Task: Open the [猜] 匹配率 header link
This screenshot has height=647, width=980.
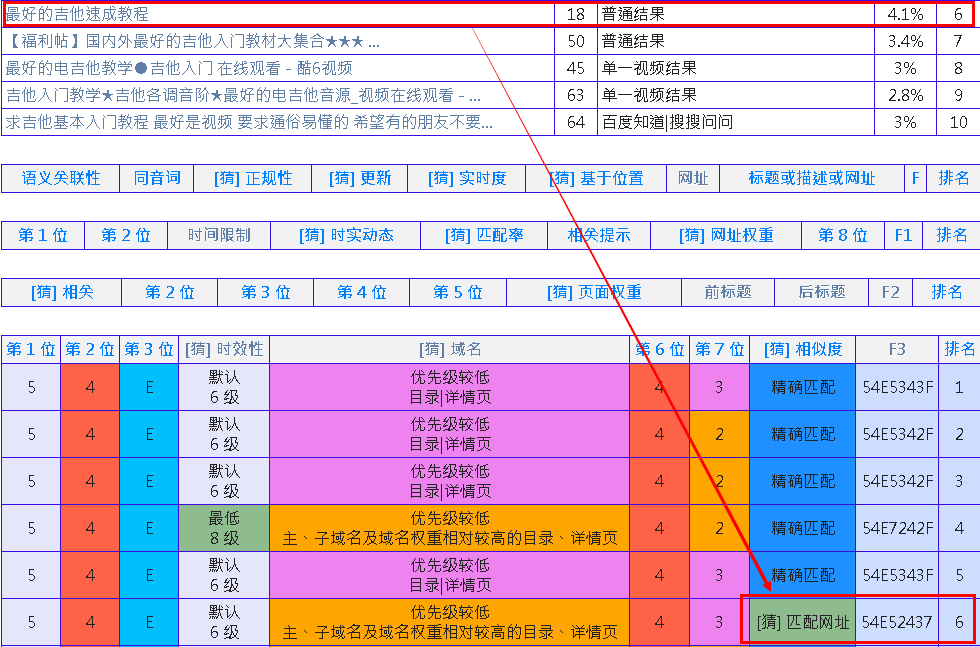Action: pyautogui.click(x=484, y=235)
